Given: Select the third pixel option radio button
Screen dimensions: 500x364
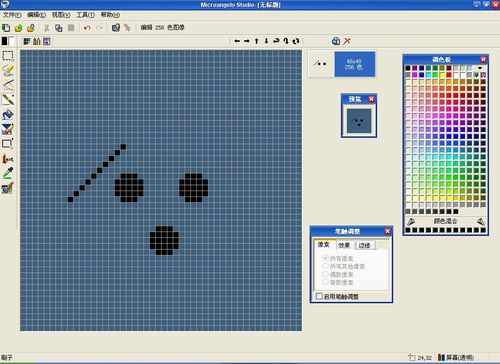Looking at the screenshot, I should click(325, 274).
